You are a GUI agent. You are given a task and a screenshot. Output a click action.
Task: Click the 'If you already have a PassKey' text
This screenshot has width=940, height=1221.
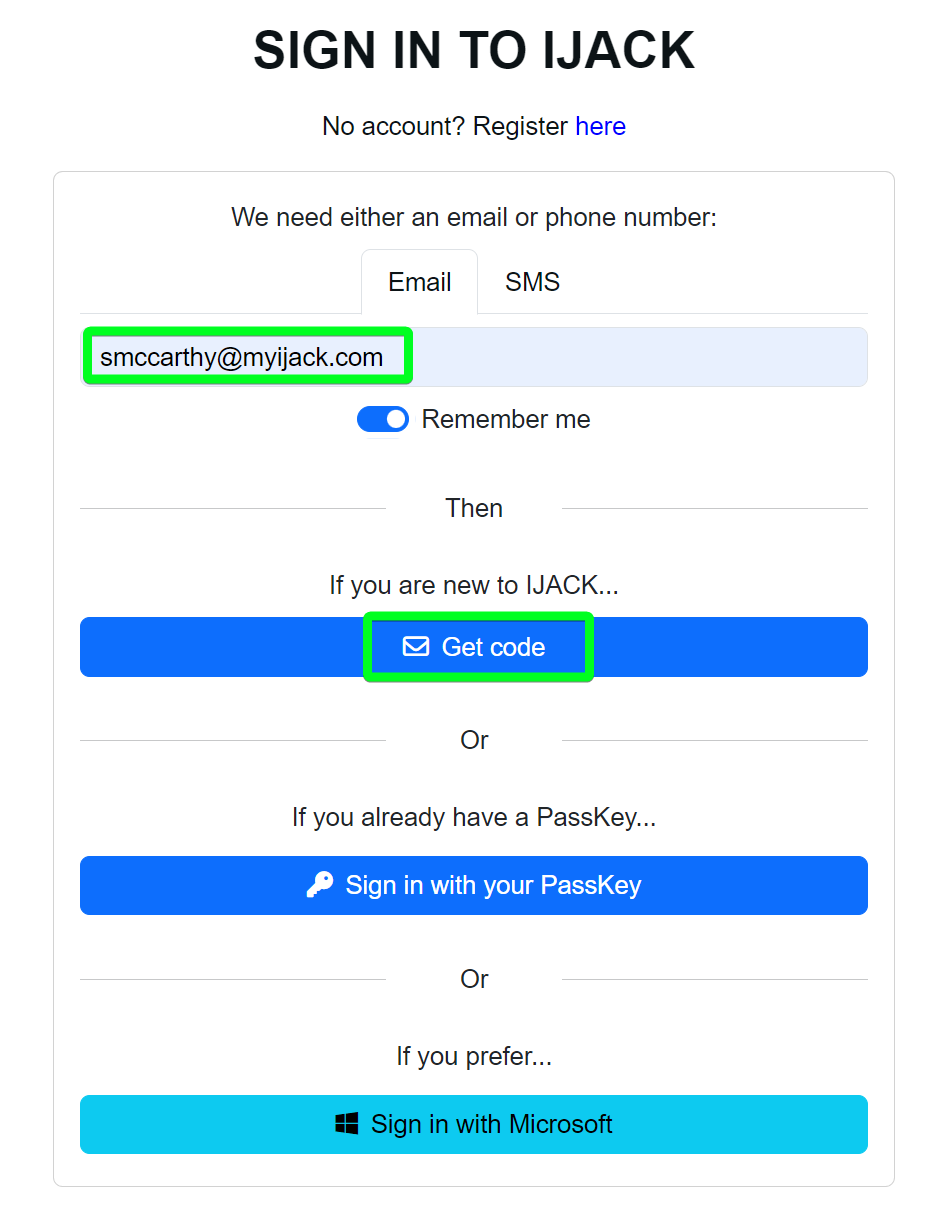pyautogui.click(x=474, y=817)
